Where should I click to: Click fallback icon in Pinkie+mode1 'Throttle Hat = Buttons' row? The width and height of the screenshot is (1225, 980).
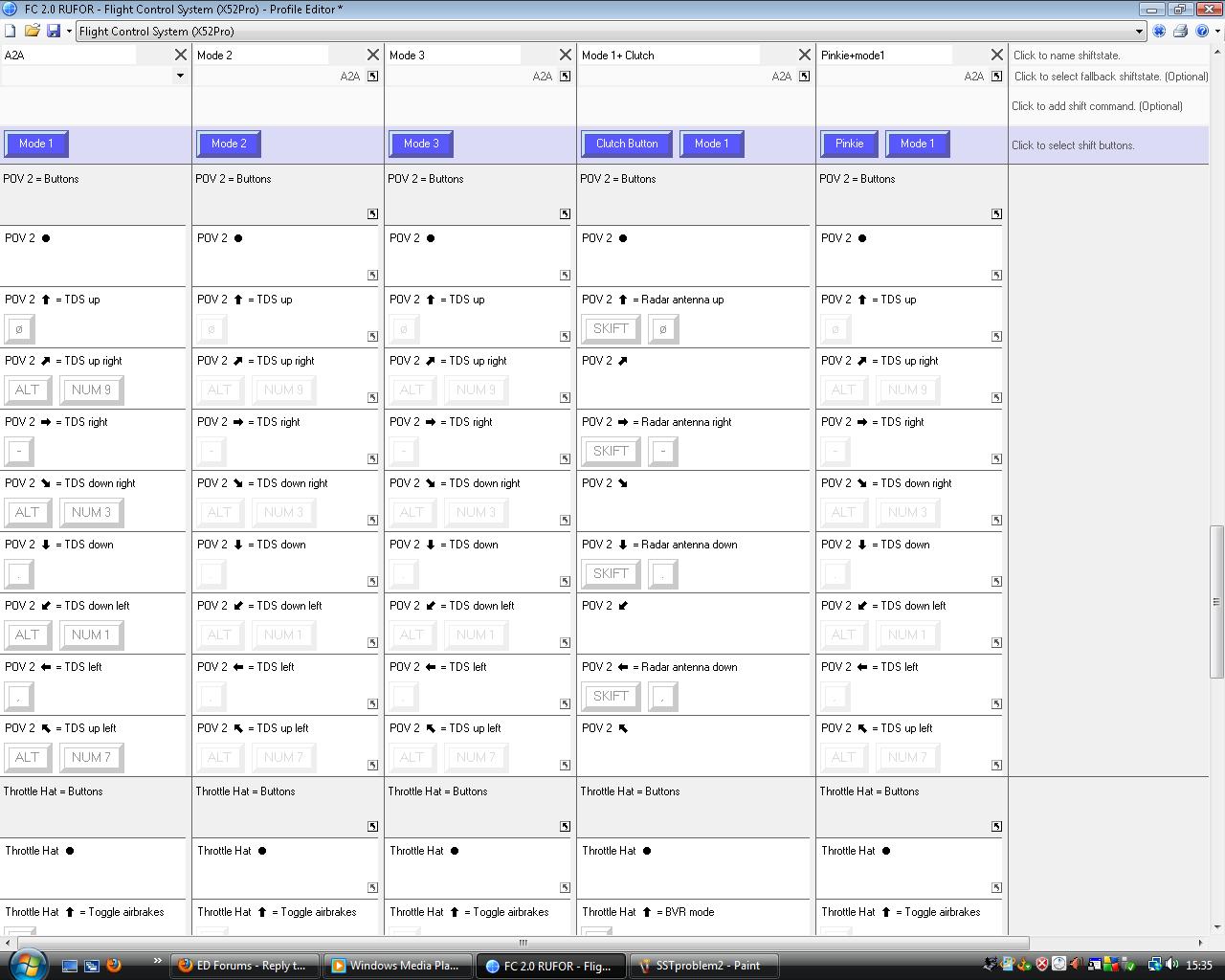[997, 826]
